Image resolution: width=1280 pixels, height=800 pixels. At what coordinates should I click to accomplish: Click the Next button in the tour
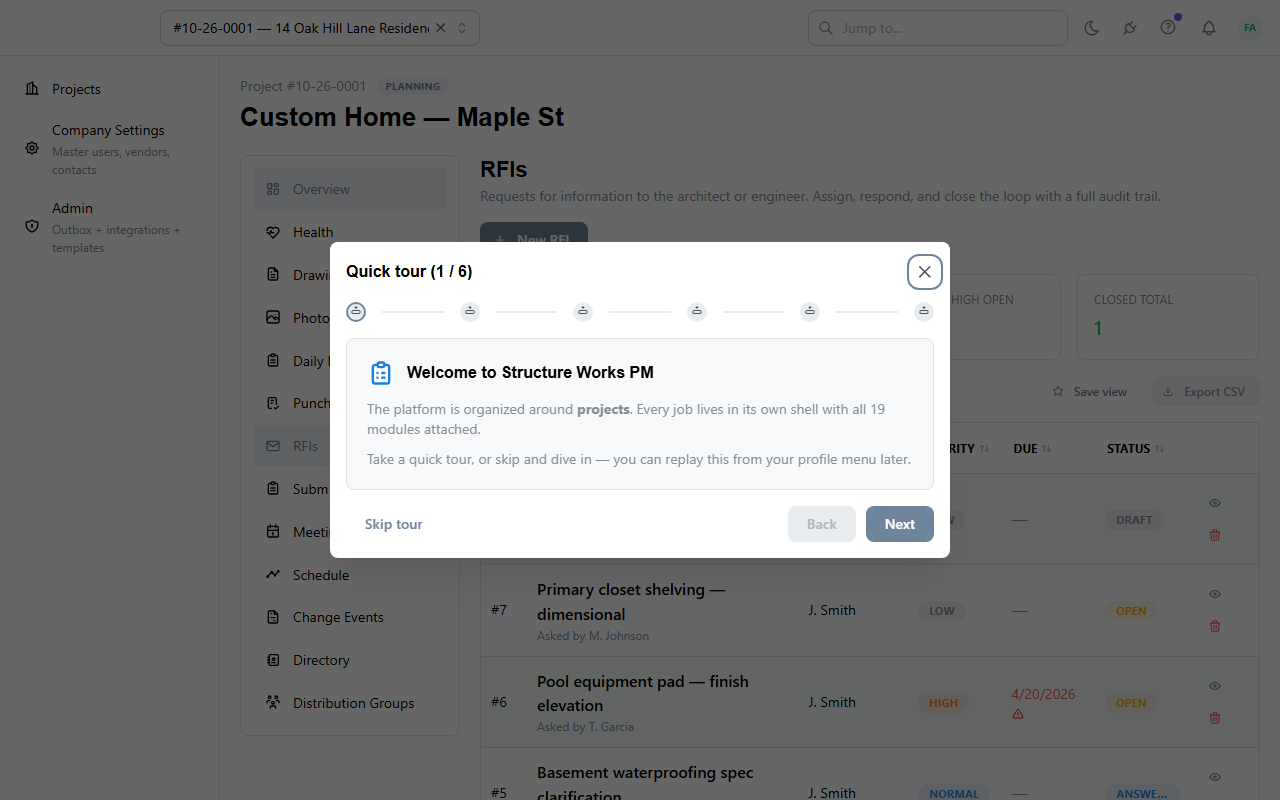coord(900,524)
